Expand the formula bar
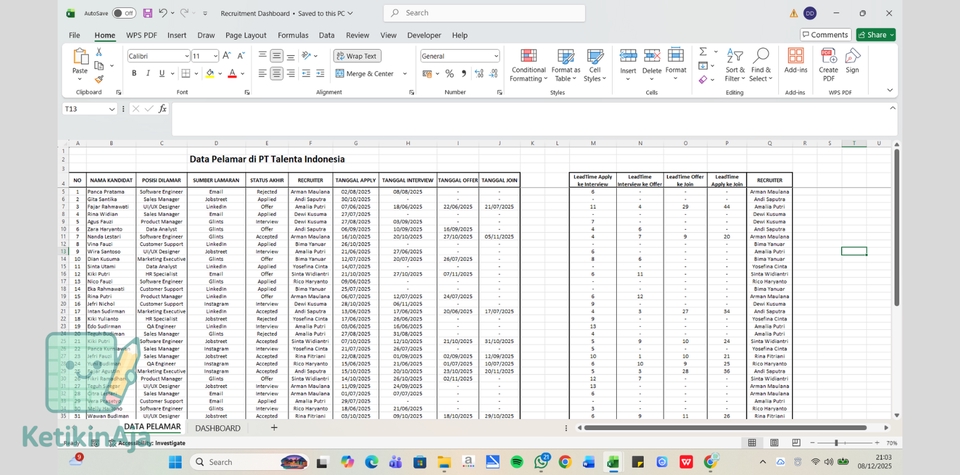Screen dimensions: 960x475 pos(892,108)
